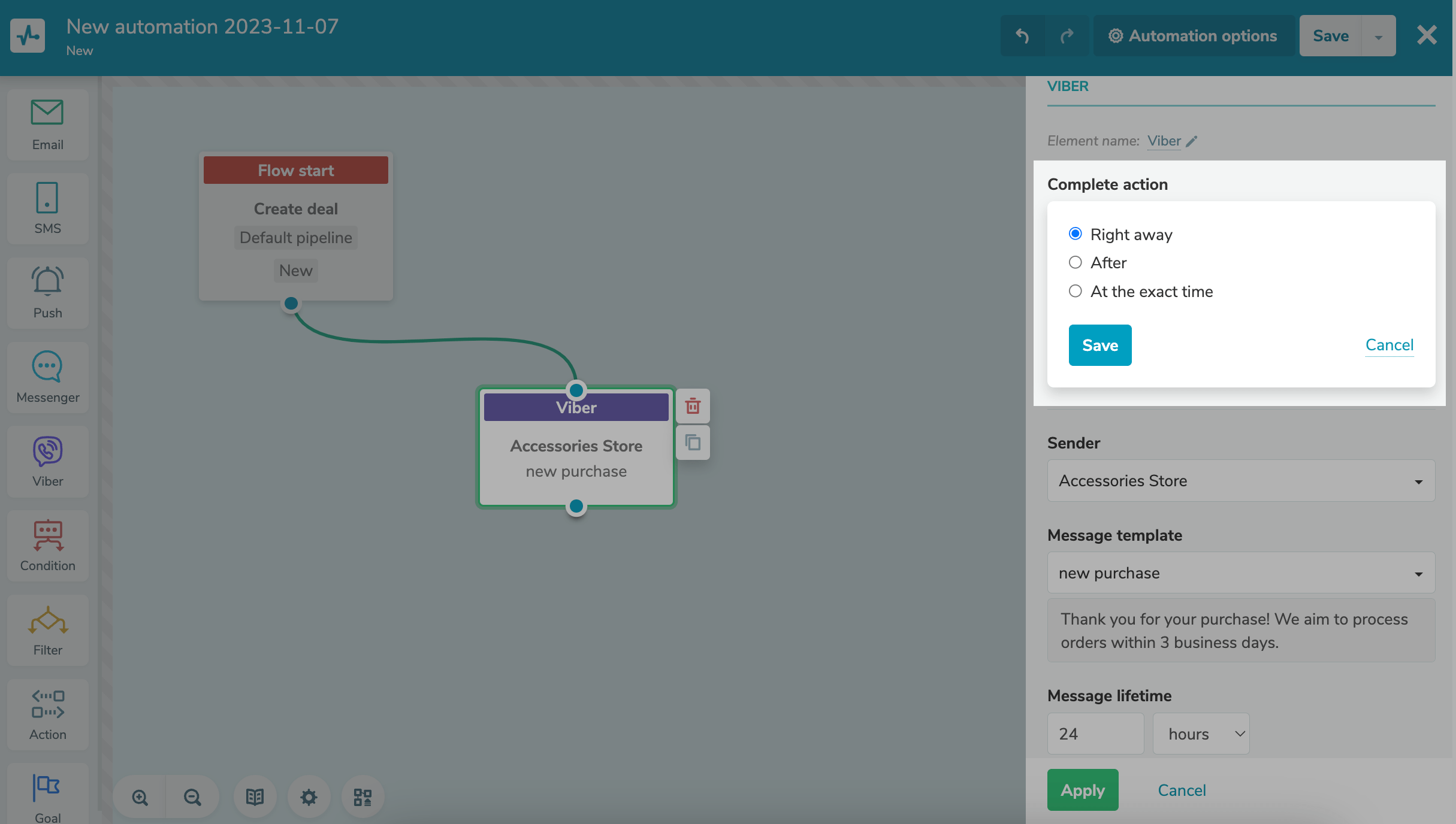The width and height of the screenshot is (1456, 824).
Task: Select the Email element in sidebar
Action: pos(47,124)
